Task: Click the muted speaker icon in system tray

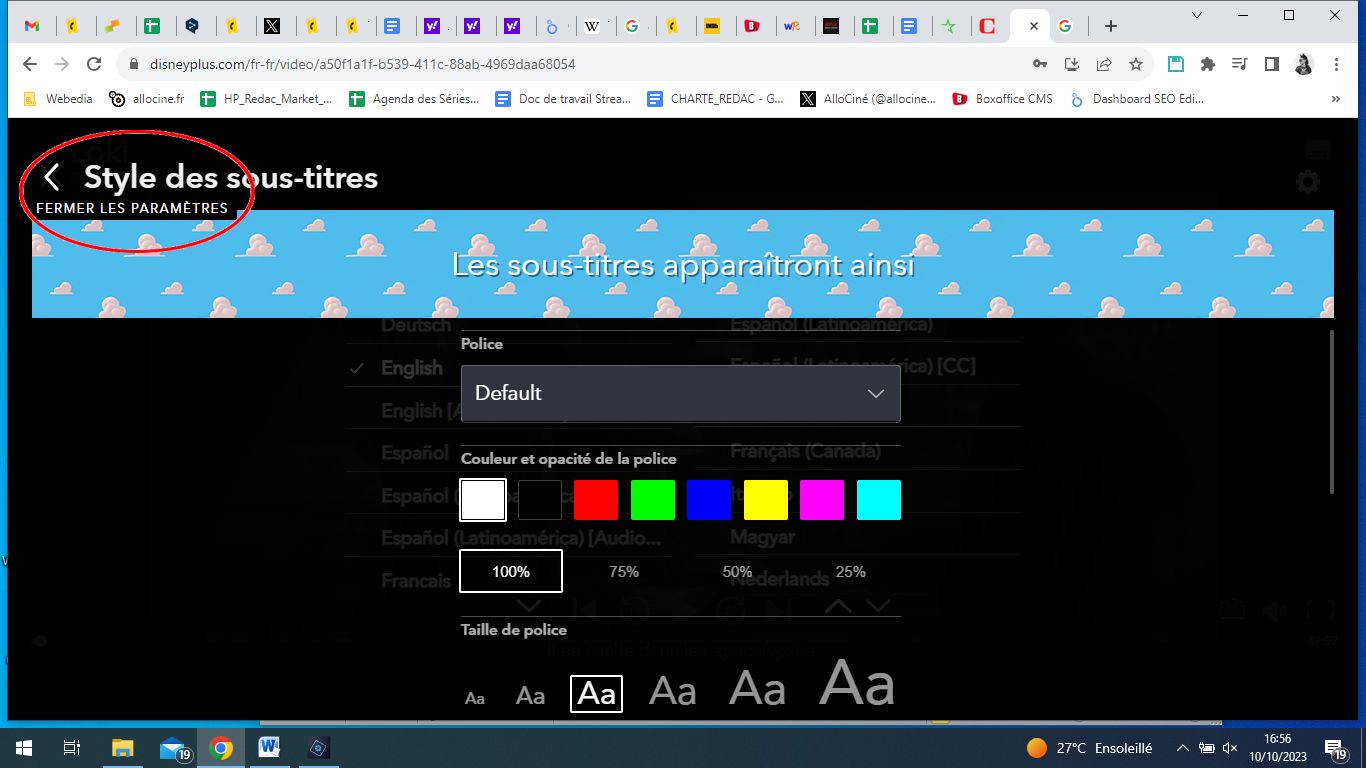Action: pos(1231,748)
